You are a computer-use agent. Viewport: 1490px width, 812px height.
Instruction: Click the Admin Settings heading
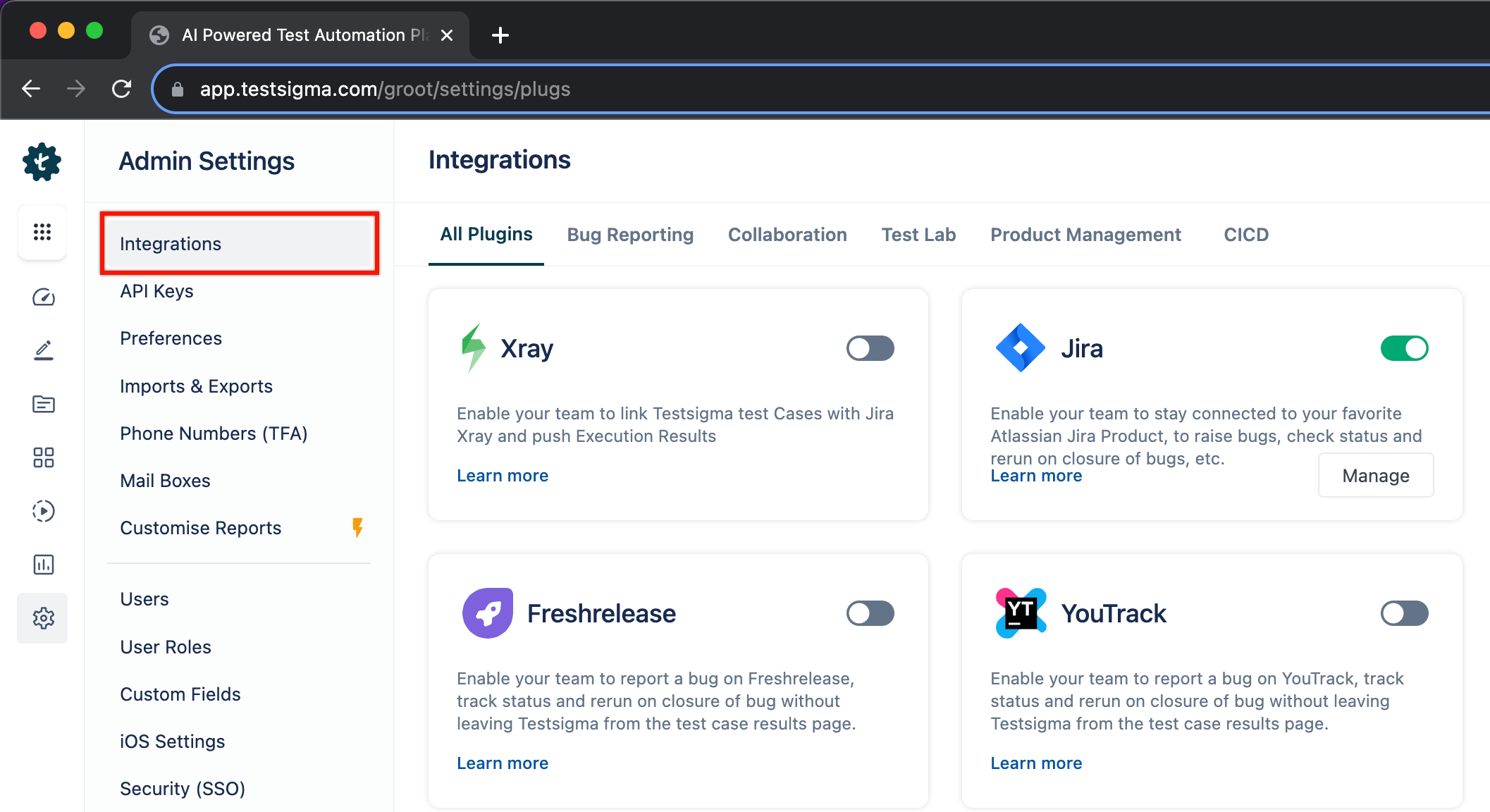point(207,161)
